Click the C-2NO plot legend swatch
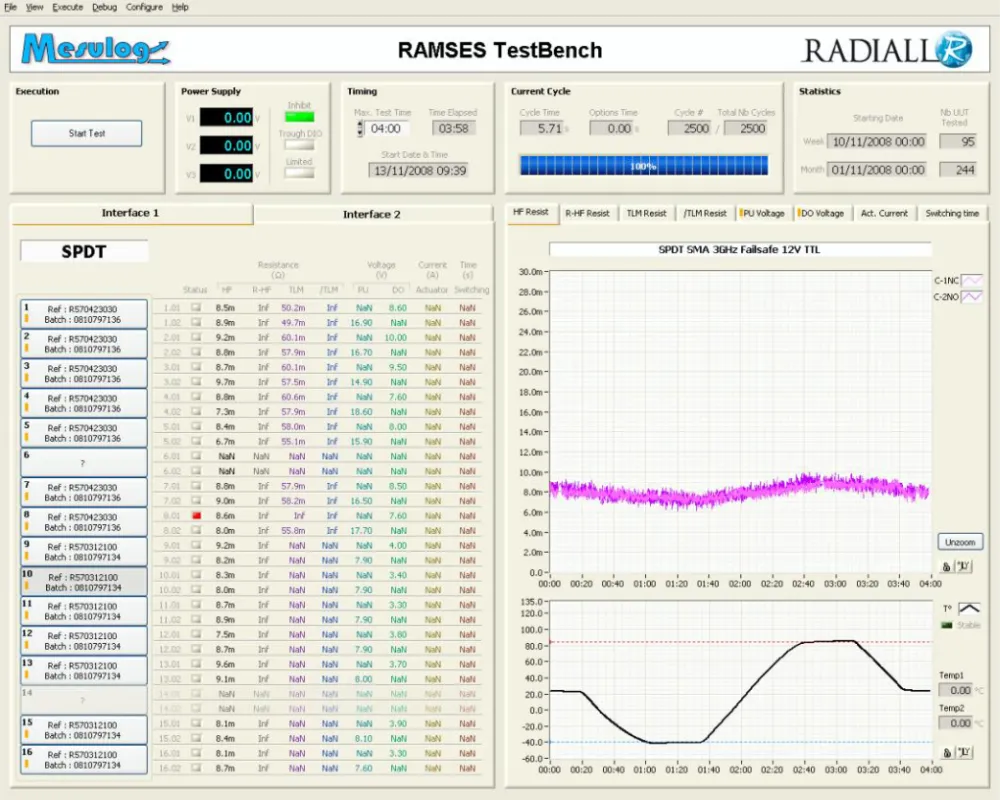This screenshot has width=1000, height=800. pyautogui.click(x=972, y=296)
